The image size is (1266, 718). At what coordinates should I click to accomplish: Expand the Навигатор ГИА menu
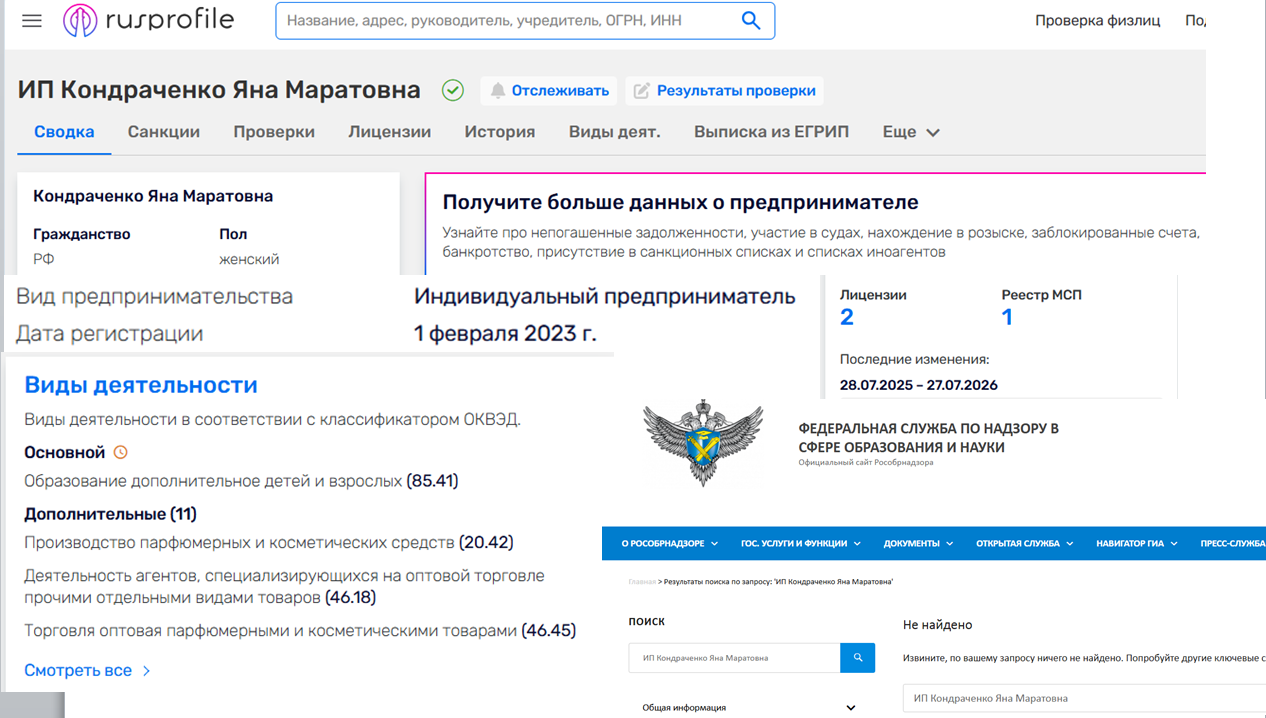pos(1137,543)
